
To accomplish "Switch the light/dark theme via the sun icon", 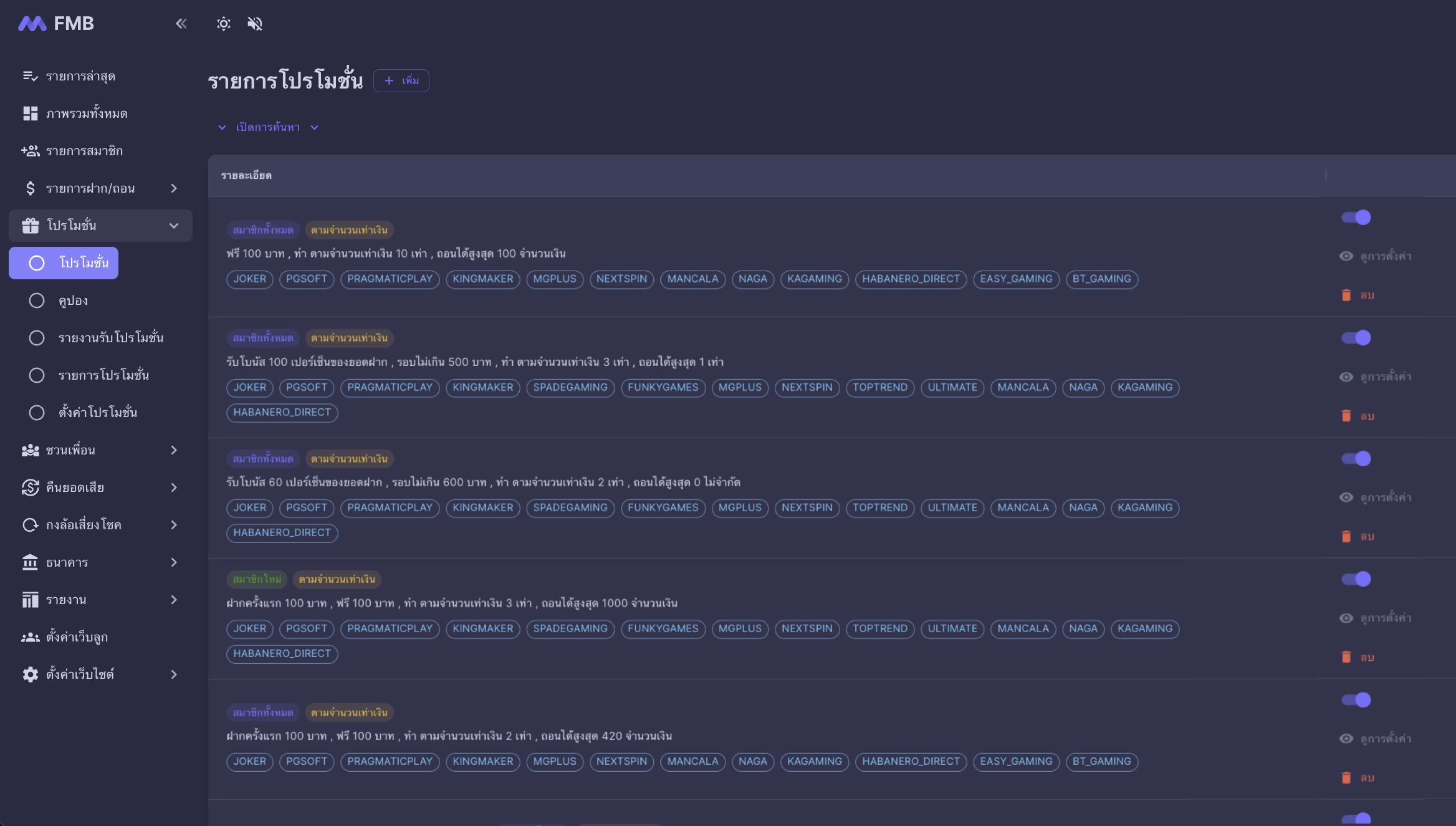I will (223, 24).
